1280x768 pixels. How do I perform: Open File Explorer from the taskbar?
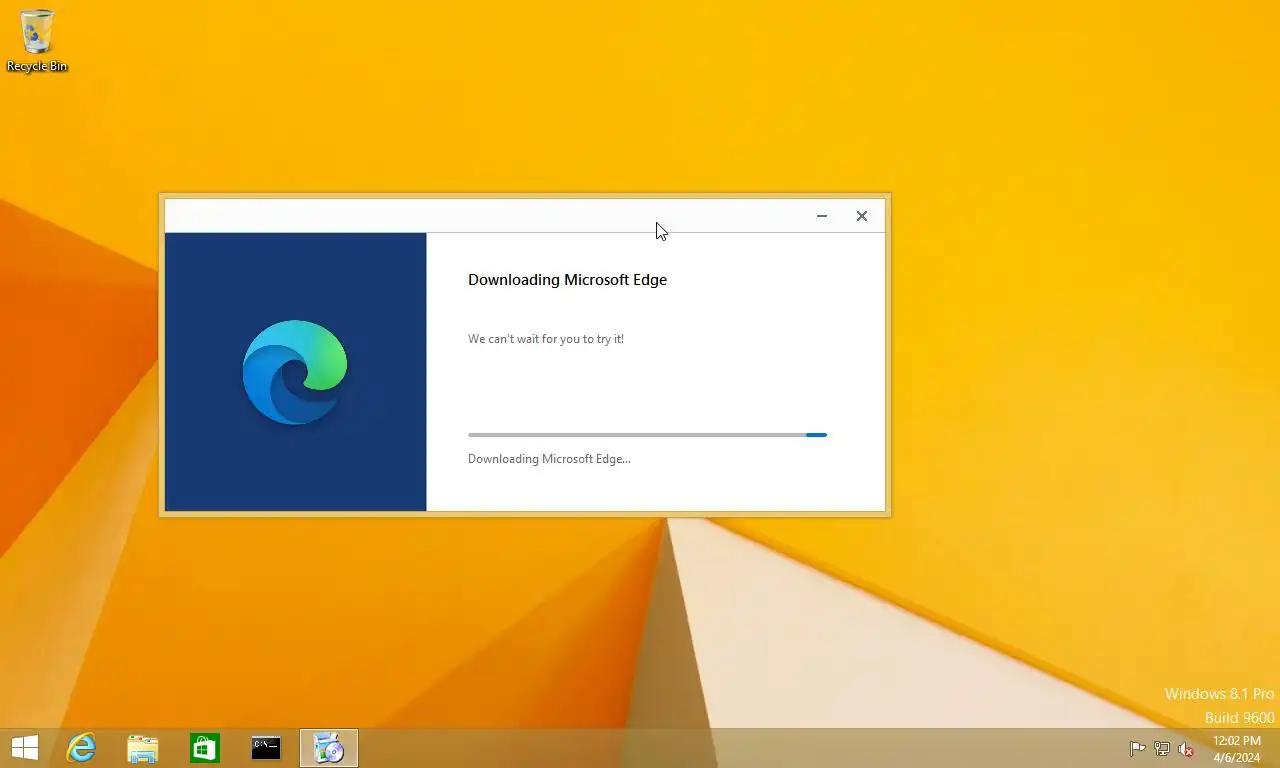[143, 748]
